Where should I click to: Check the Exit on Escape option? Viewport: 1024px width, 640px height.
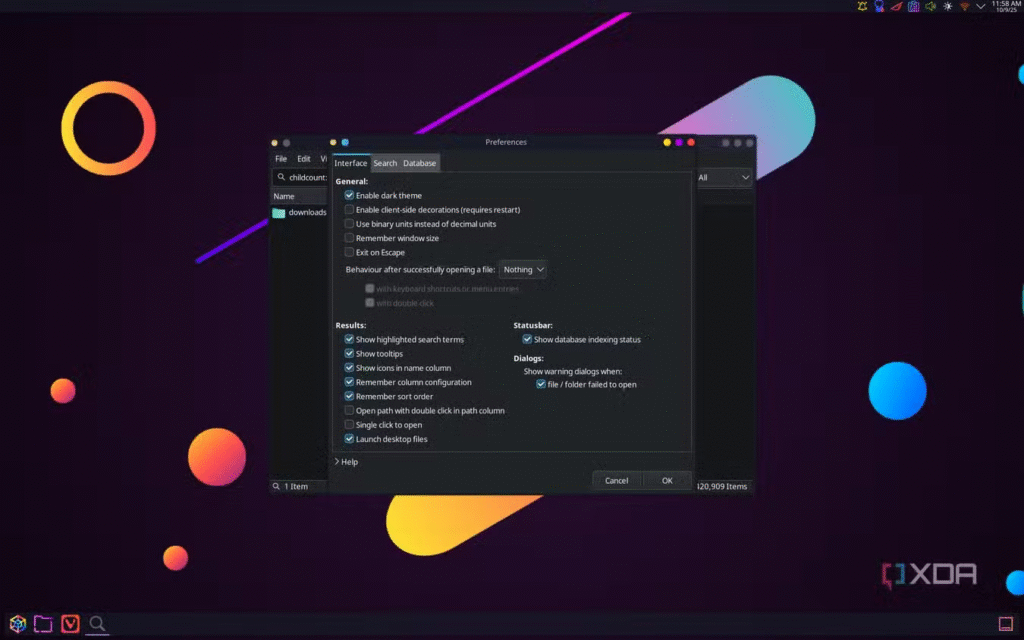[x=349, y=253]
